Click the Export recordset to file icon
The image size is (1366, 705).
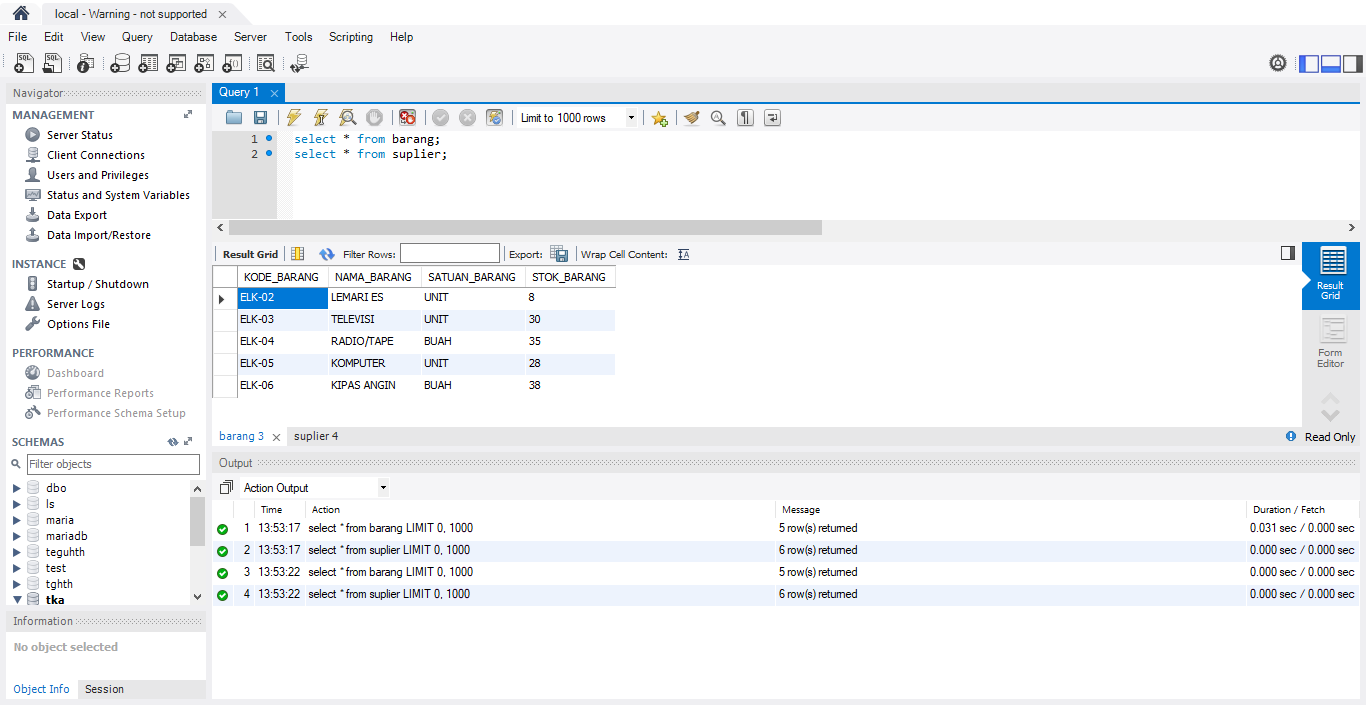[x=559, y=253]
